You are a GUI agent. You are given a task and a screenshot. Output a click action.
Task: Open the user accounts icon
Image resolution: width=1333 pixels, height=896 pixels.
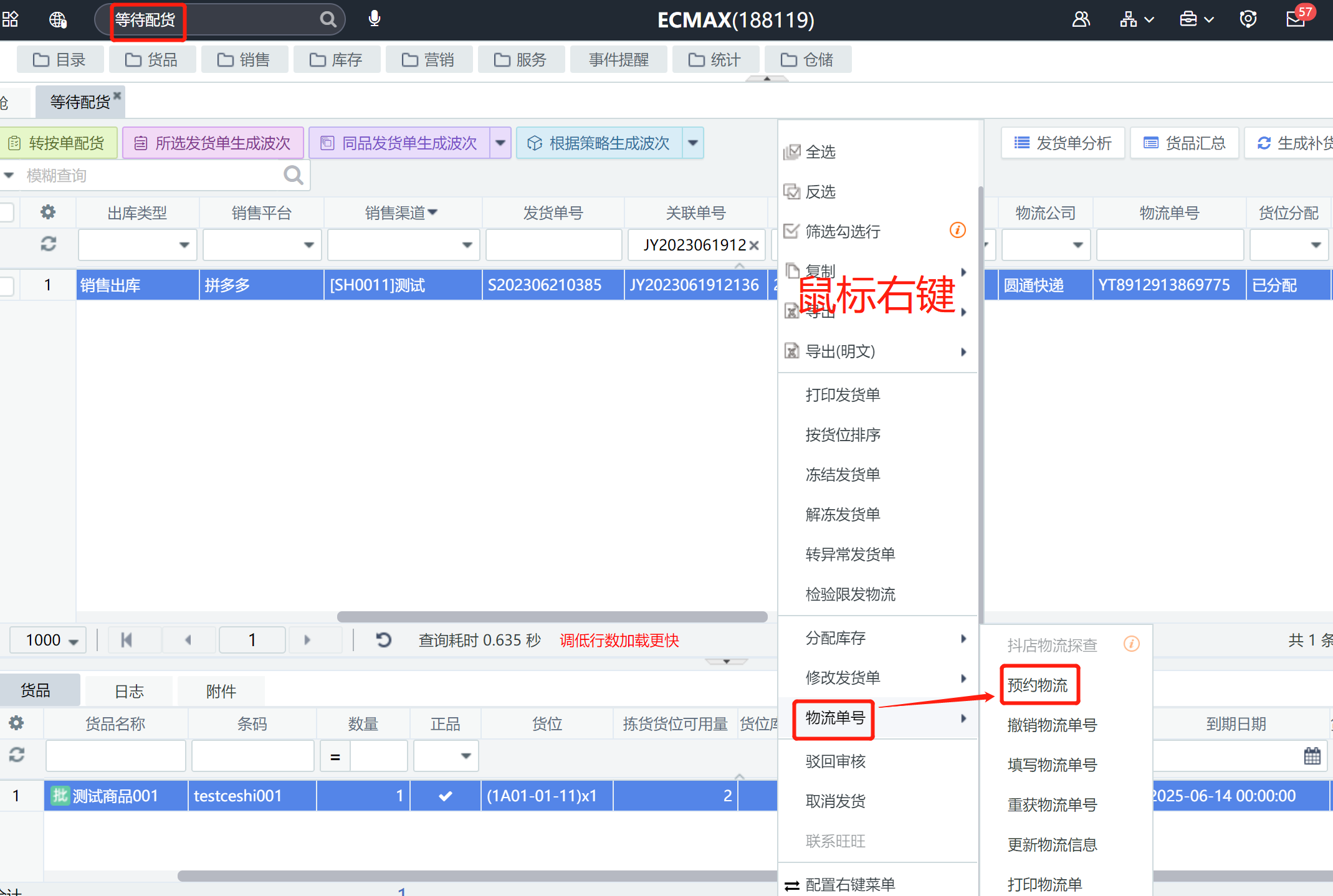point(1081,19)
